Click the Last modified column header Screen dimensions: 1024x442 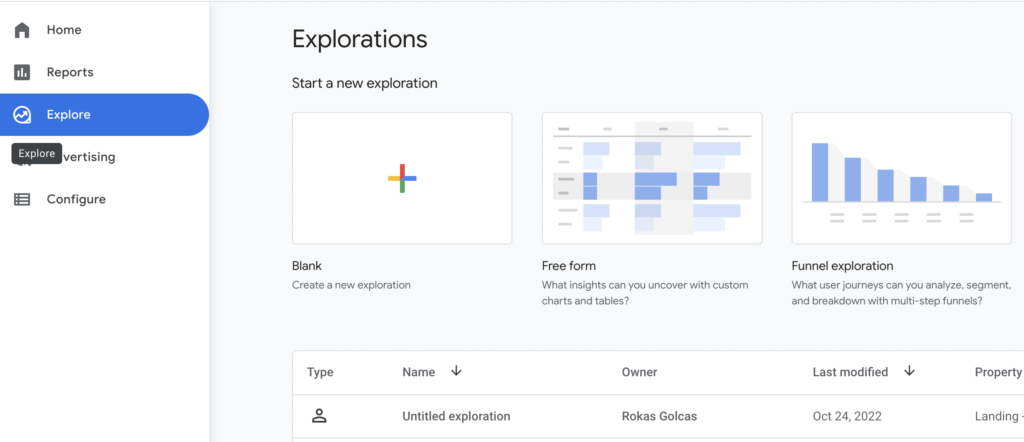[x=850, y=372]
